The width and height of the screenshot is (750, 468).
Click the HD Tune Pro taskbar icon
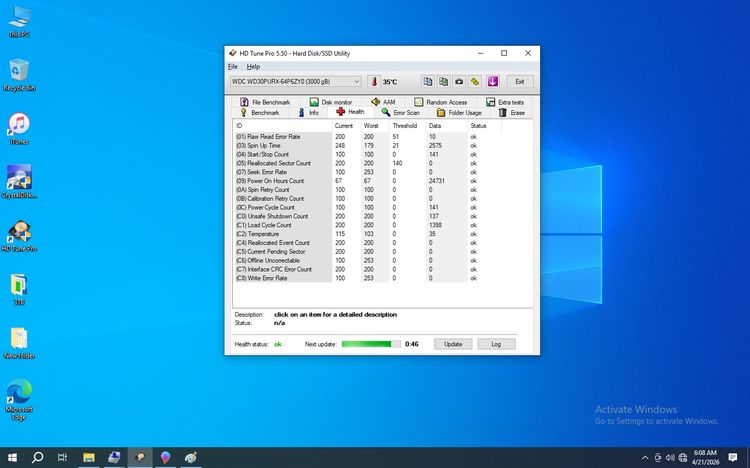(140, 457)
